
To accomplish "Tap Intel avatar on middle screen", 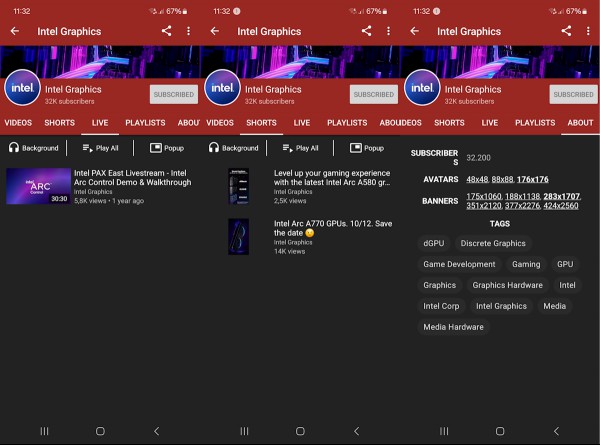I will click(222, 88).
